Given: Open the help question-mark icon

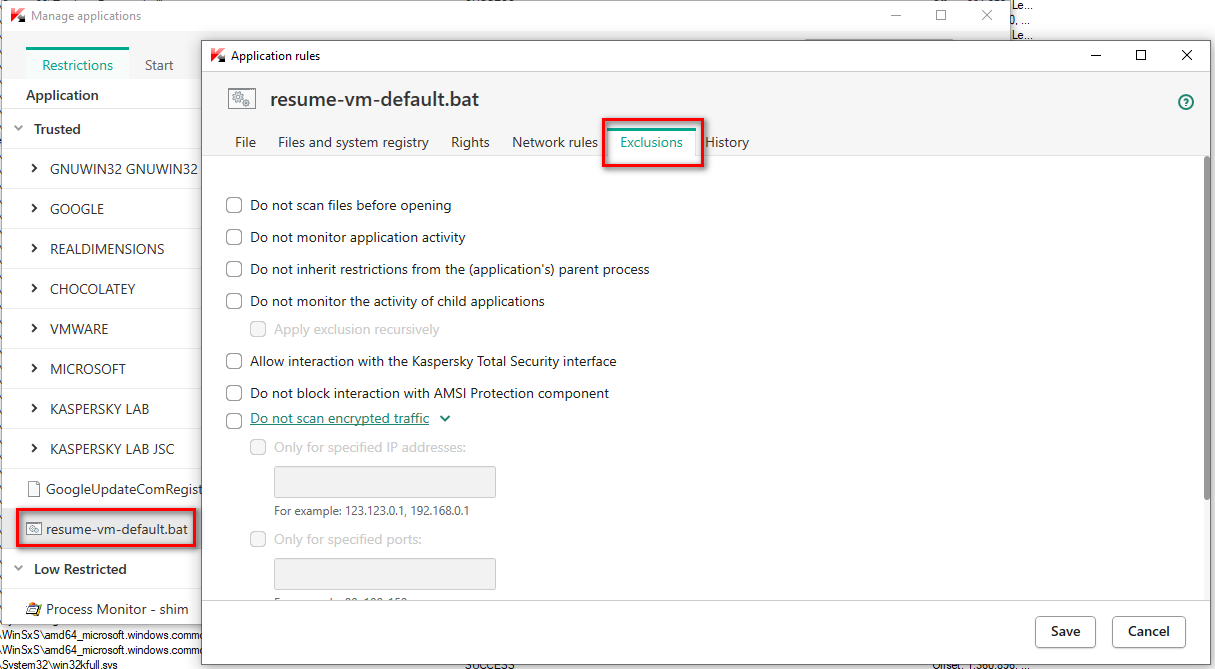Looking at the screenshot, I should (1186, 102).
